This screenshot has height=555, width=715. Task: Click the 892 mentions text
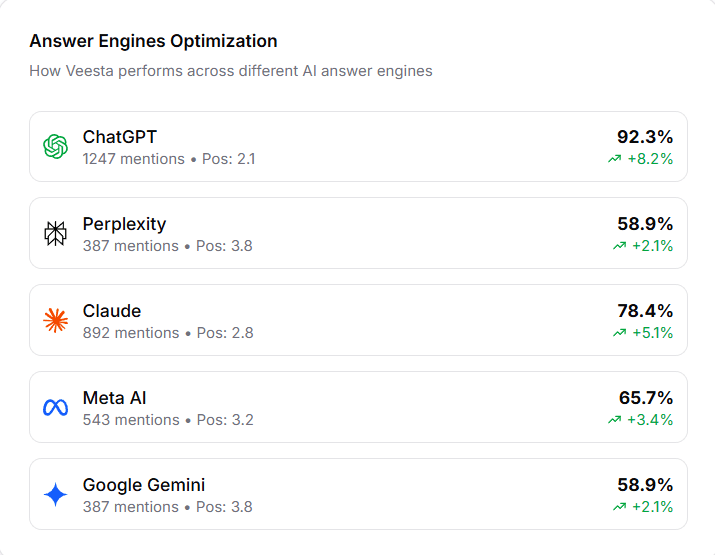pyautogui.click(x=131, y=333)
